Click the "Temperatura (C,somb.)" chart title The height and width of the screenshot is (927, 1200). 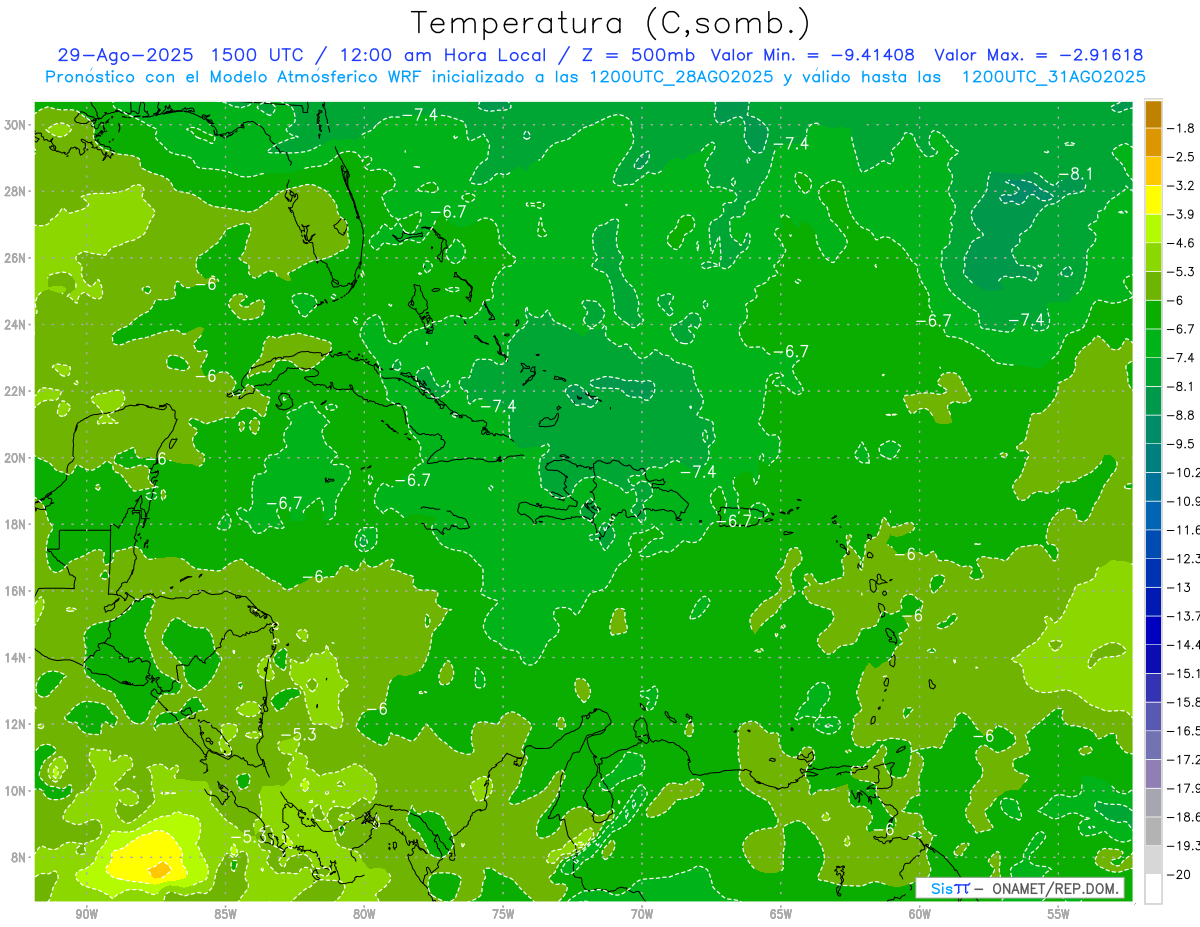[x=611, y=24]
